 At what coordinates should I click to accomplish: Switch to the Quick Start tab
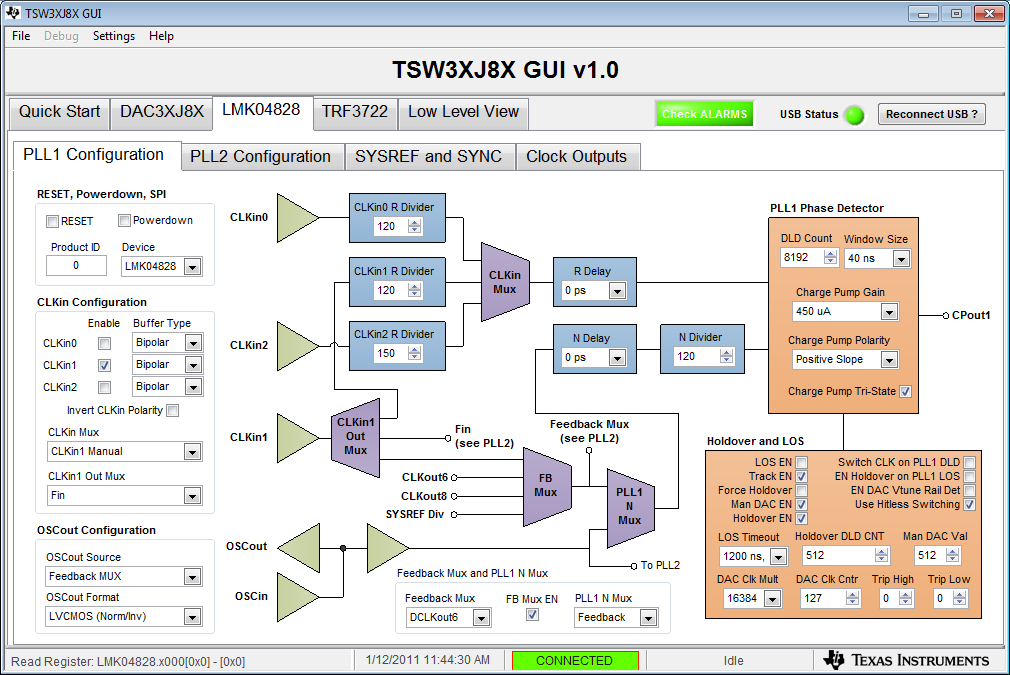(59, 112)
